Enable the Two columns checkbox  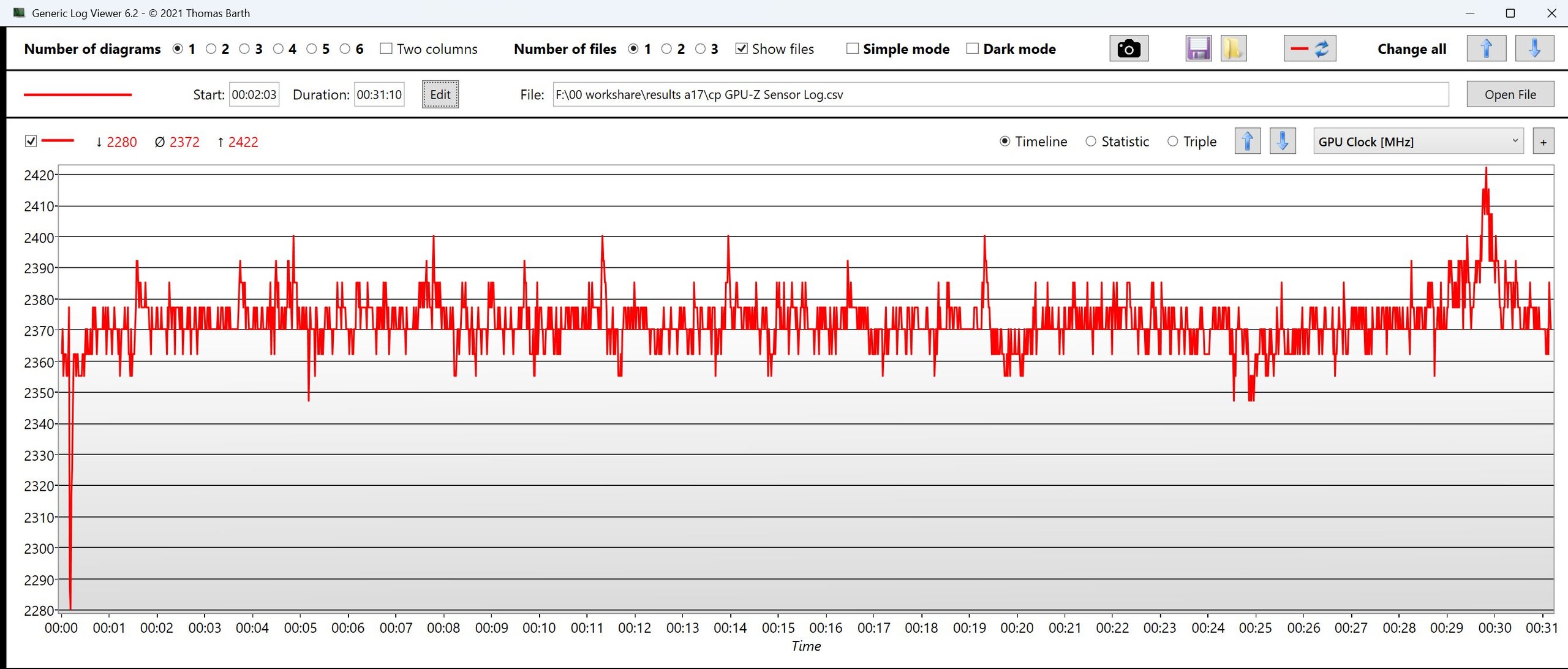click(386, 48)
